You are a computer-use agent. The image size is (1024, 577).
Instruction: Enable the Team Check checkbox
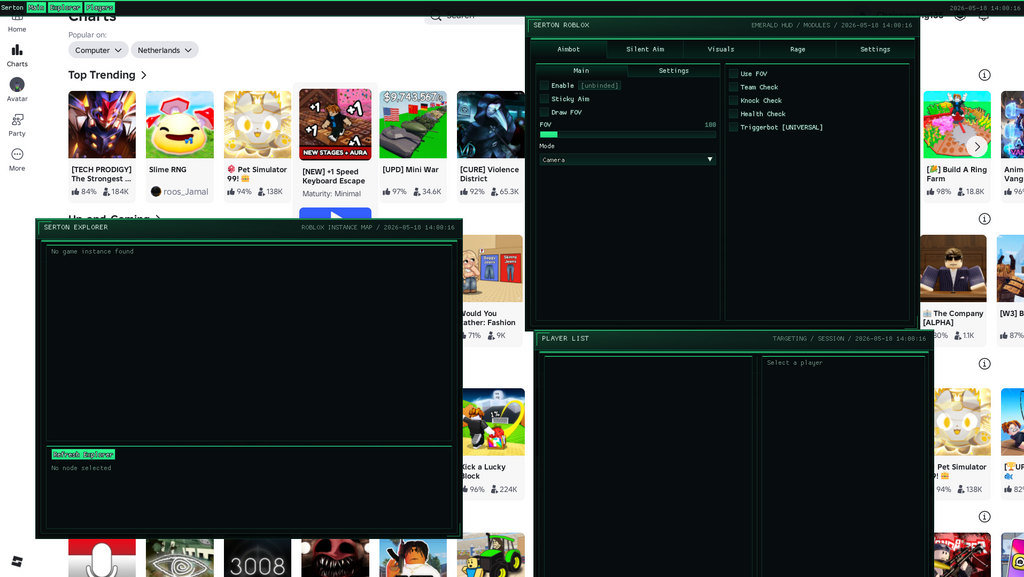pyautogui.click(x=733, y=87)
